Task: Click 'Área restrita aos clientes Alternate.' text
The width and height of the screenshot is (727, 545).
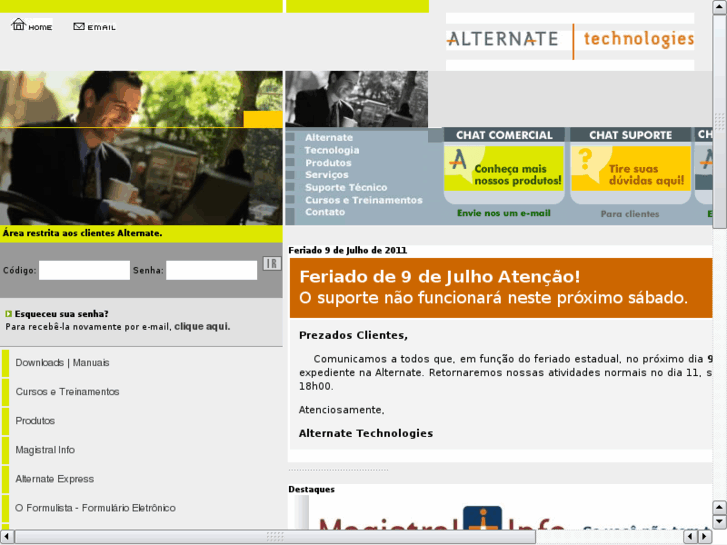Action: tap(83, 233)
